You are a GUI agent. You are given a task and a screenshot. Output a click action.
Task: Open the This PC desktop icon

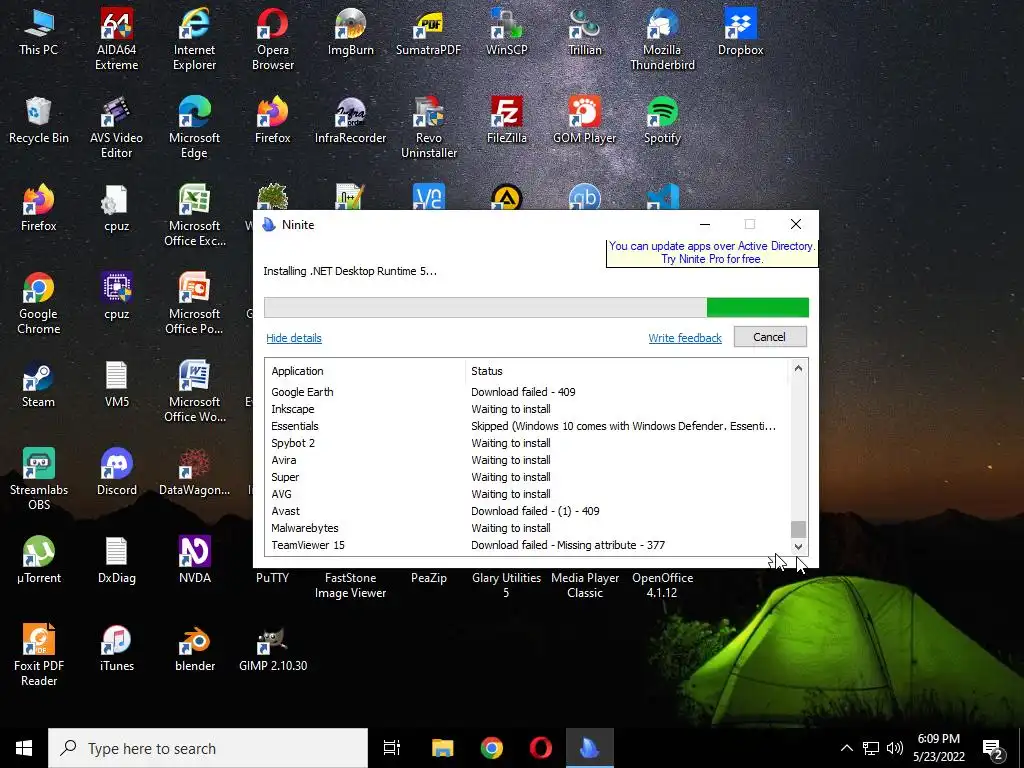pos(39,33)
